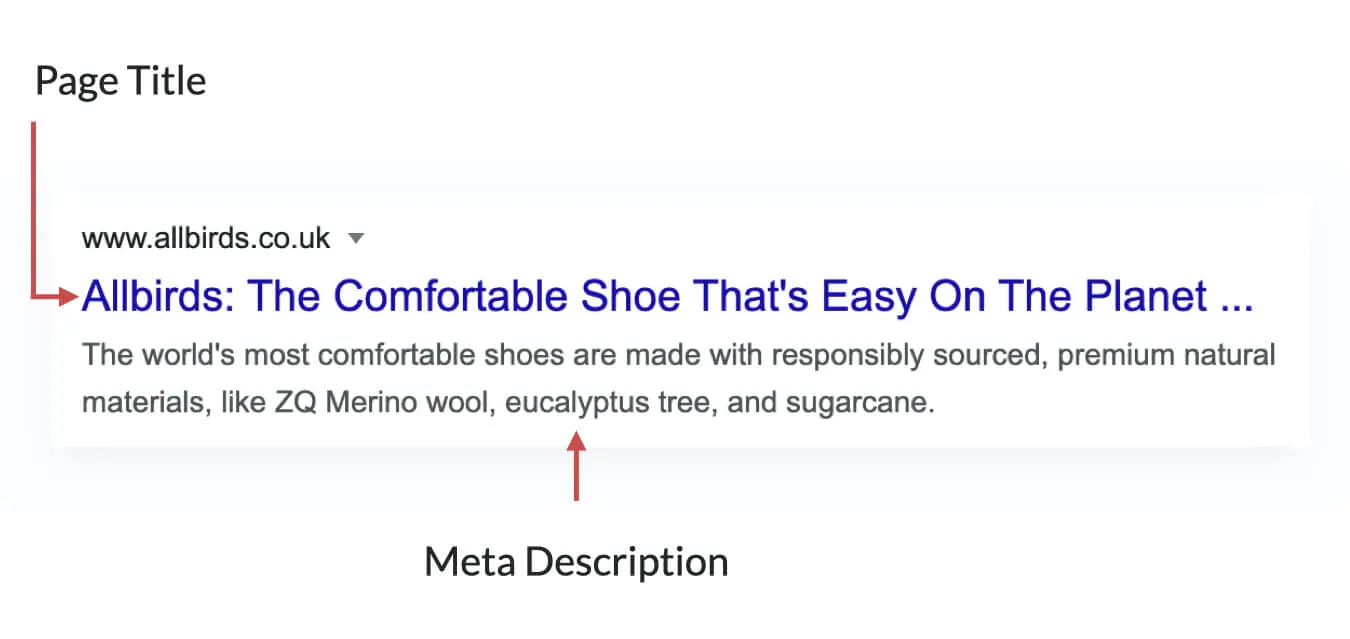
Task: Click "materials," starting the second description line
Action: pos(129,404)
